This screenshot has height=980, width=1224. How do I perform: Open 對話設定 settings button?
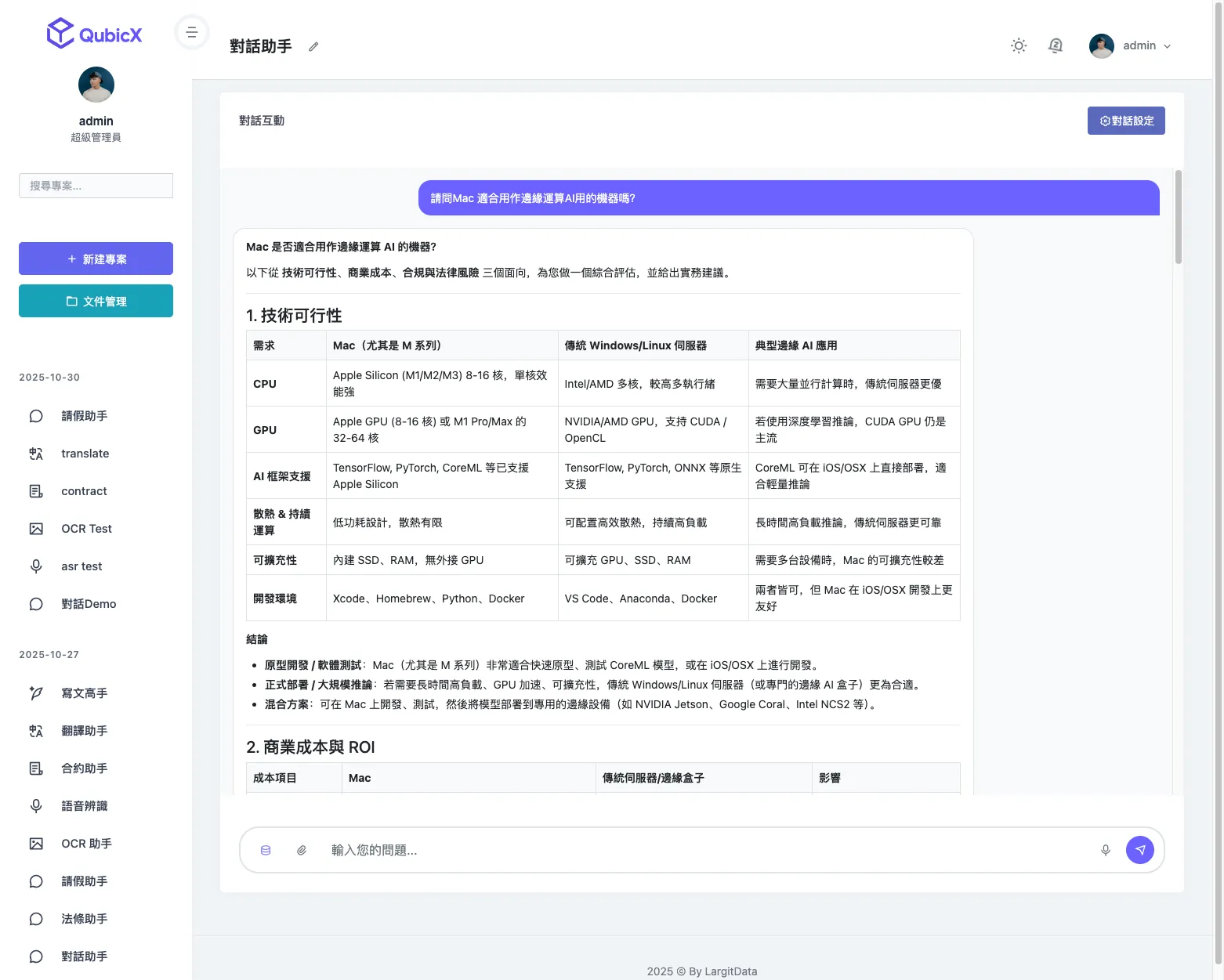1126,121
